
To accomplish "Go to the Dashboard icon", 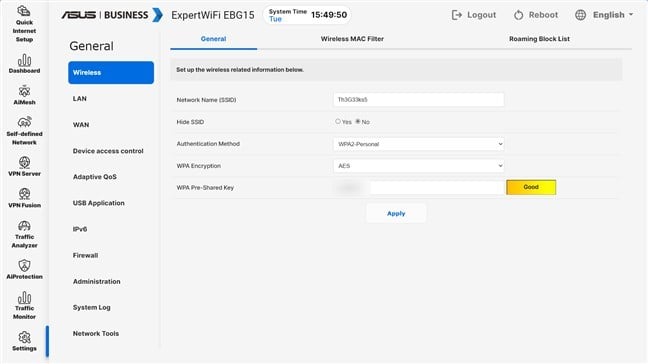I will tap(24, 60).
